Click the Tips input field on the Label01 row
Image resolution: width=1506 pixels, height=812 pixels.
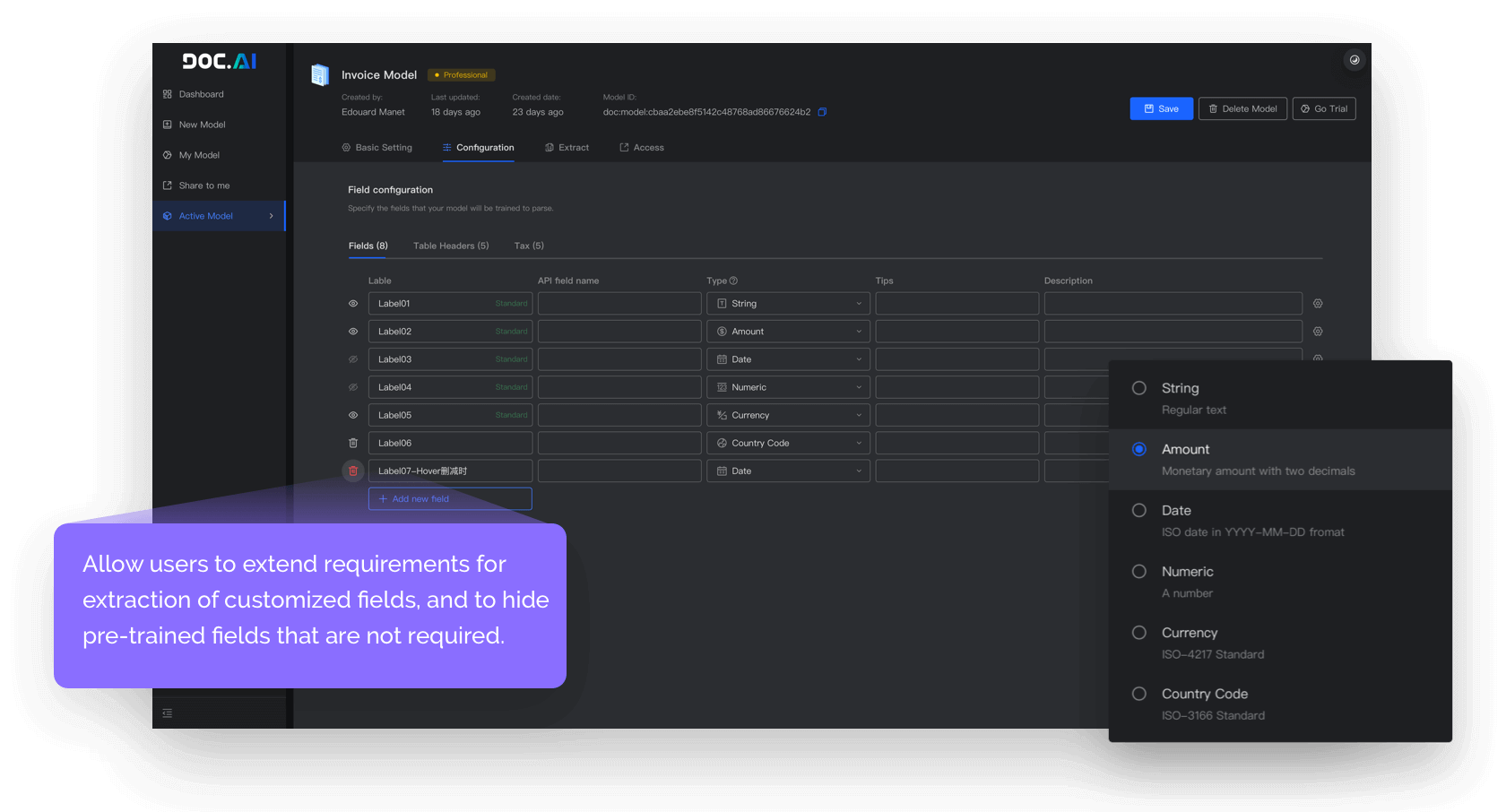(x=956, y=303)
